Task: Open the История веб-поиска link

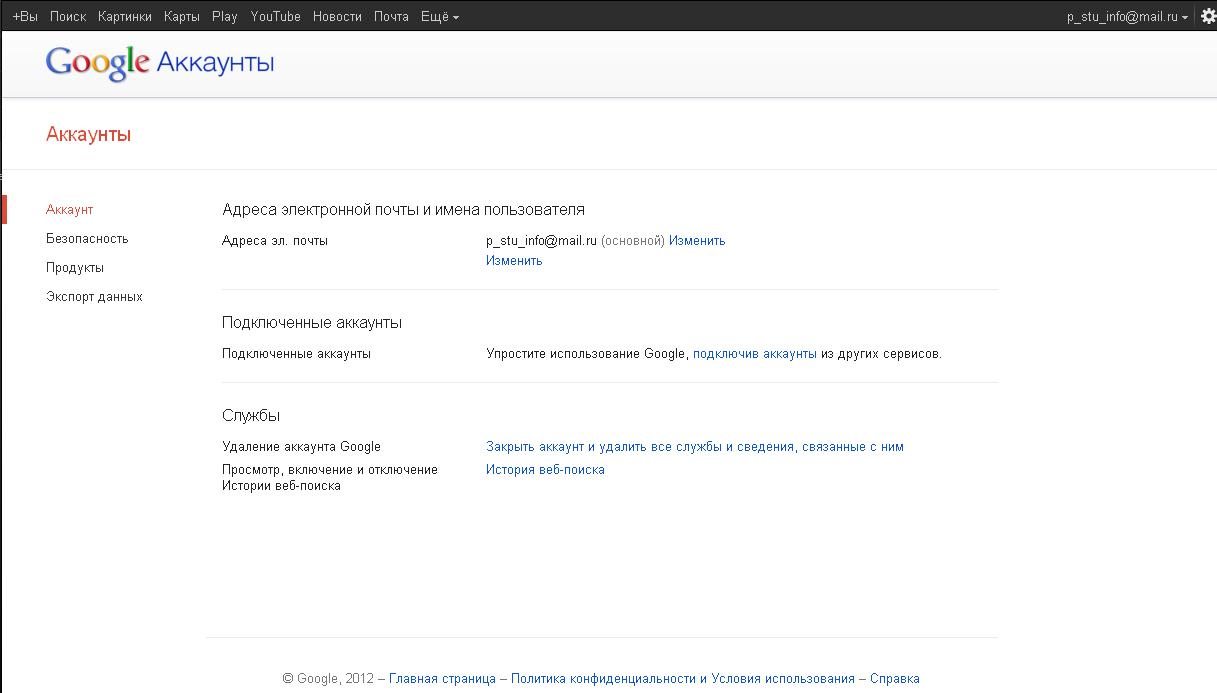Action: tap(545, 470)
